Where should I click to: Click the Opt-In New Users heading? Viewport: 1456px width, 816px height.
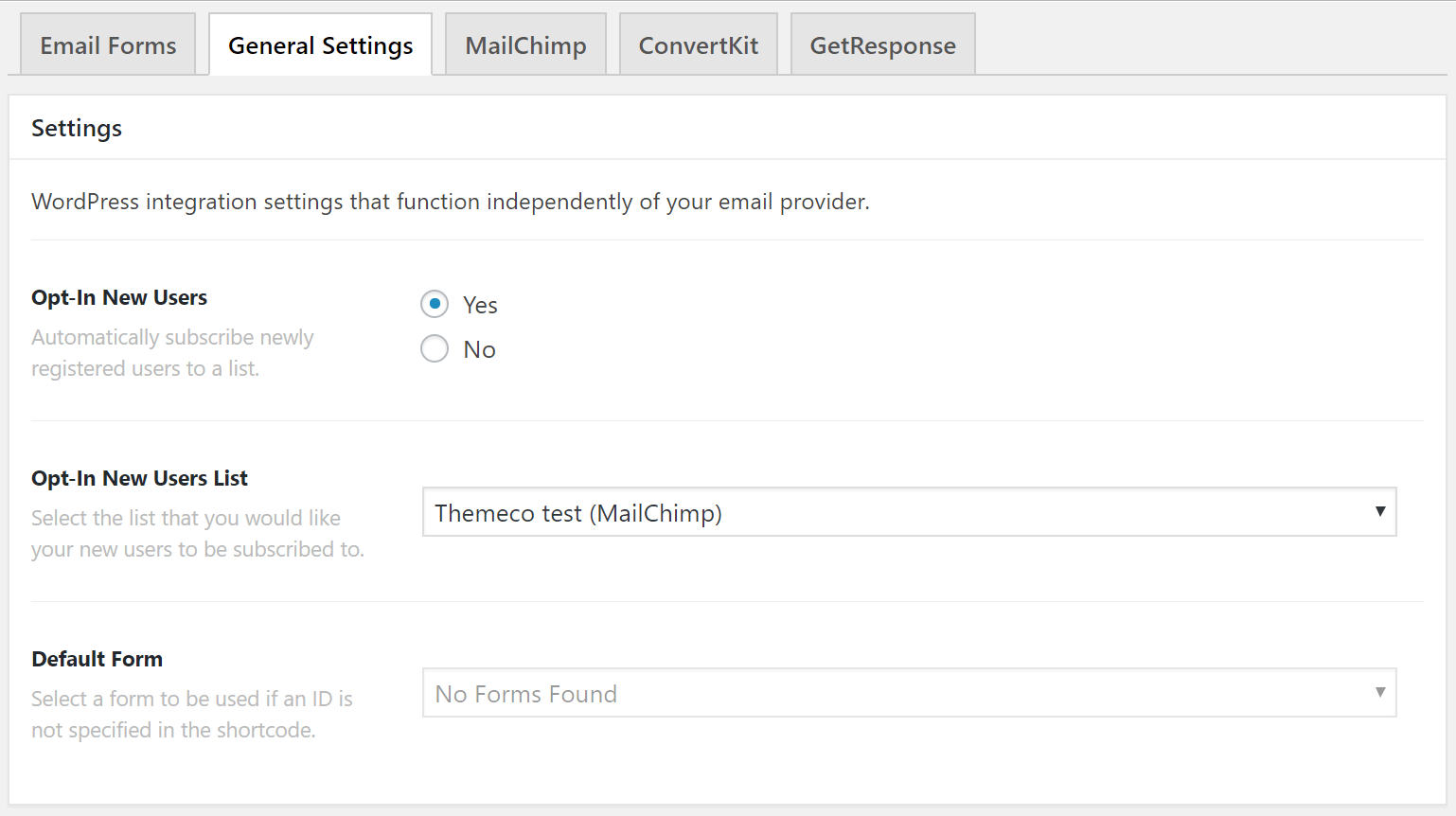118,297
